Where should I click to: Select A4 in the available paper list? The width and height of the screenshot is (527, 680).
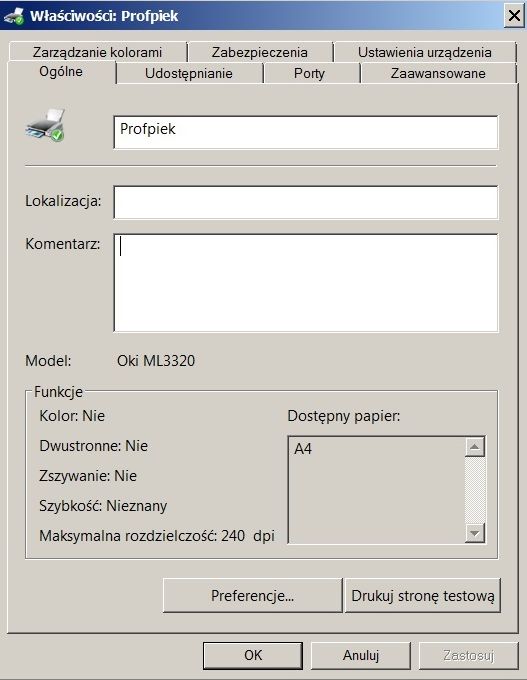tap(303, 449)
